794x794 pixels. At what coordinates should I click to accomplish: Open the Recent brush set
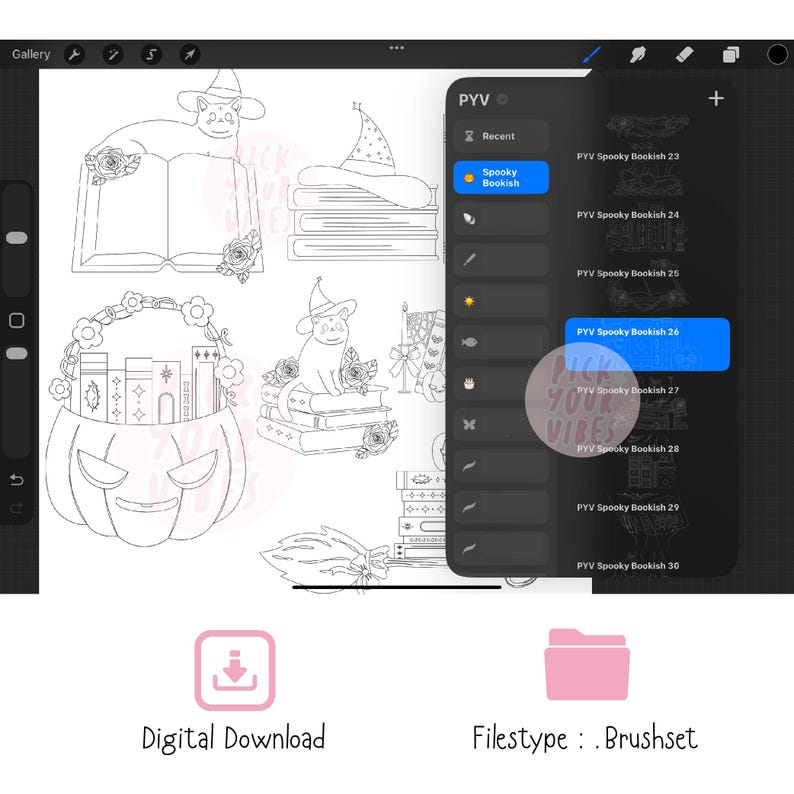(501, 136)
